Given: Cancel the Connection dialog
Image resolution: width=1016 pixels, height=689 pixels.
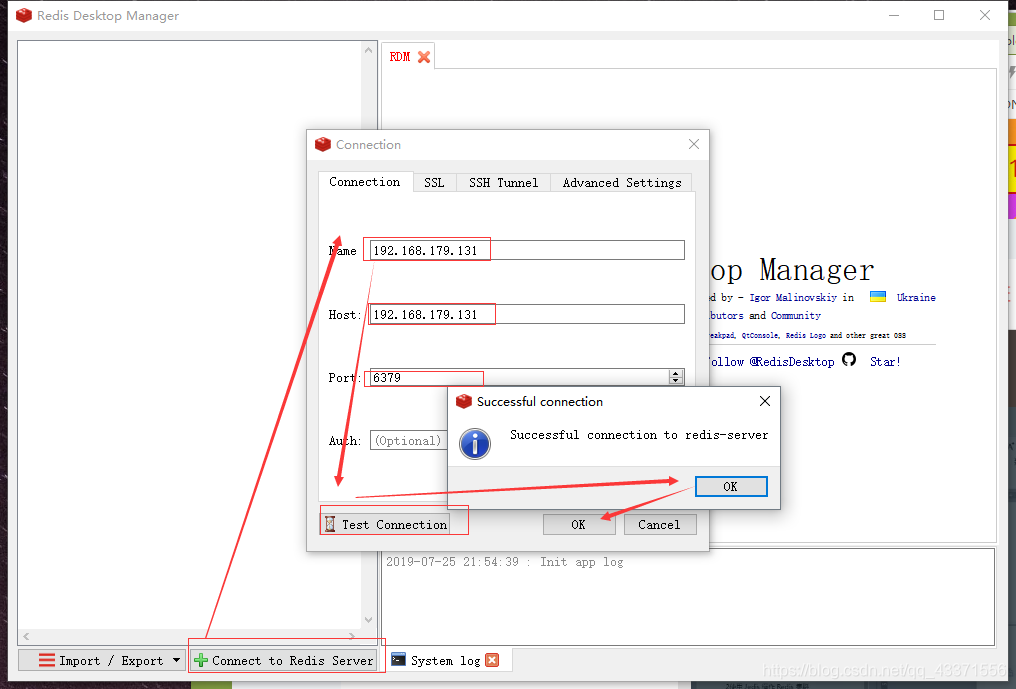Looking at the screenshot, I should click(660, 524).
